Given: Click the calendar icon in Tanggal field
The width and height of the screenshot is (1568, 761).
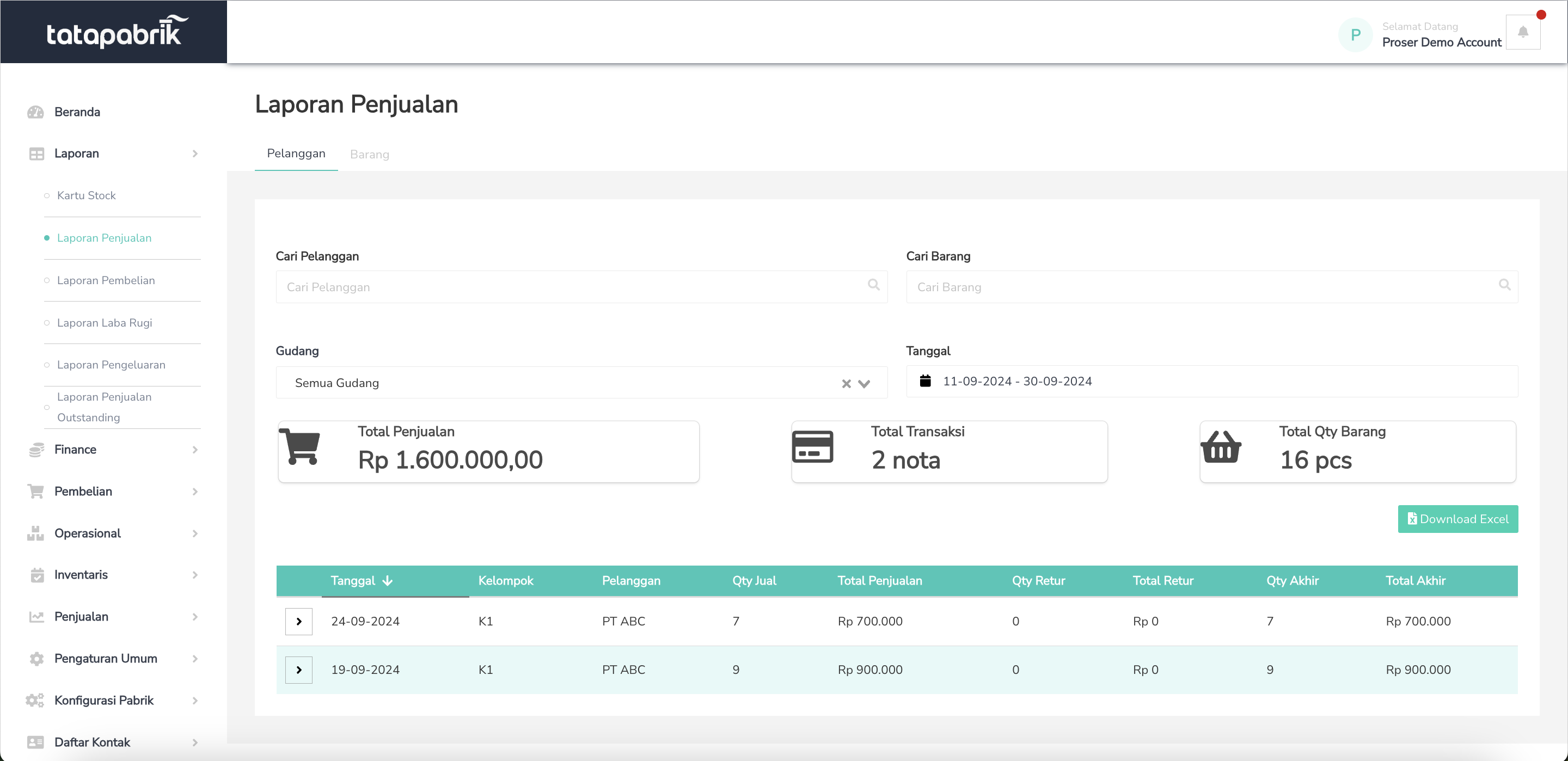Looking at the screenshot, I should (x=925, y=381).
